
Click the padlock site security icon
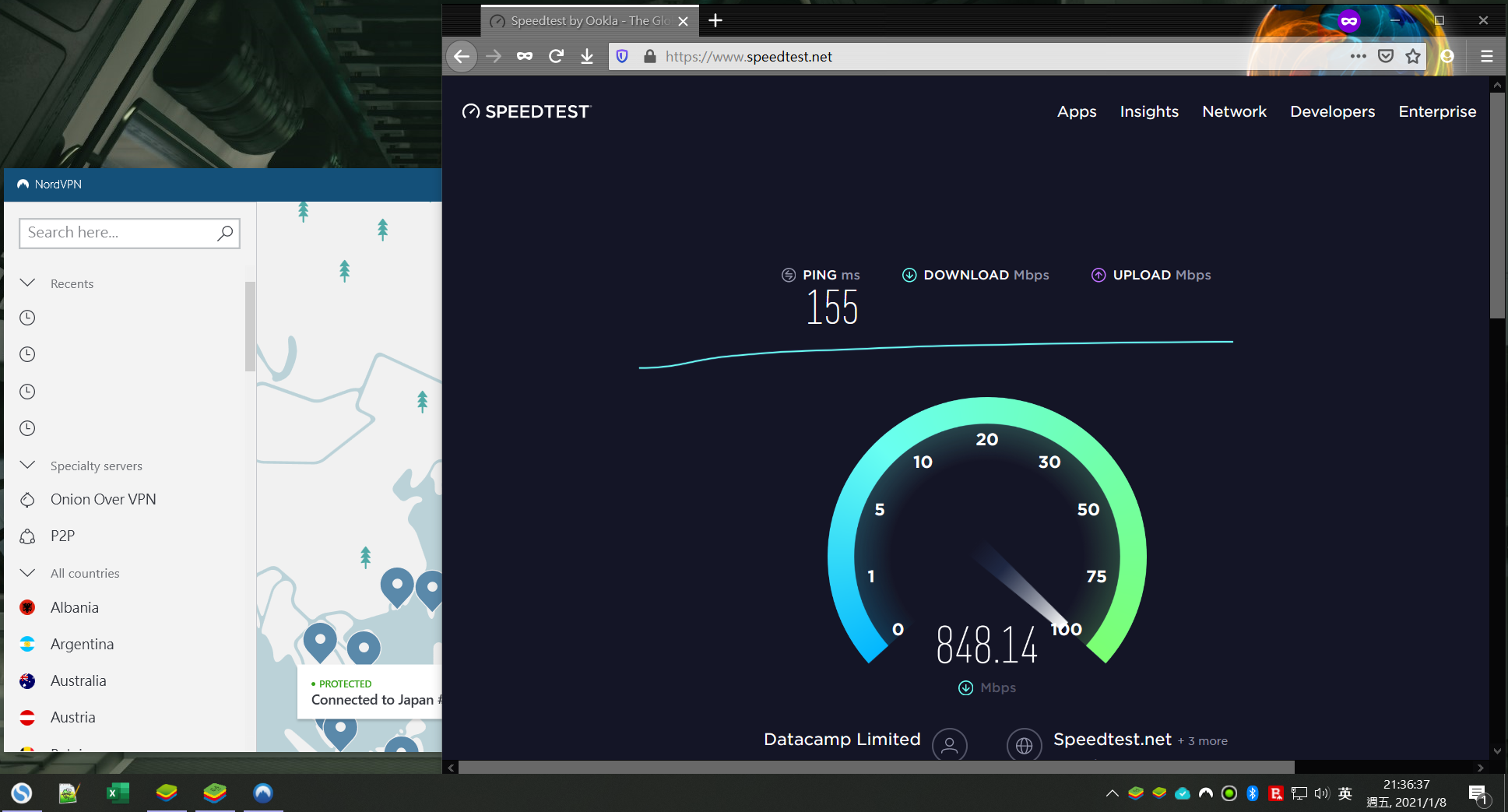pos(649,56)
